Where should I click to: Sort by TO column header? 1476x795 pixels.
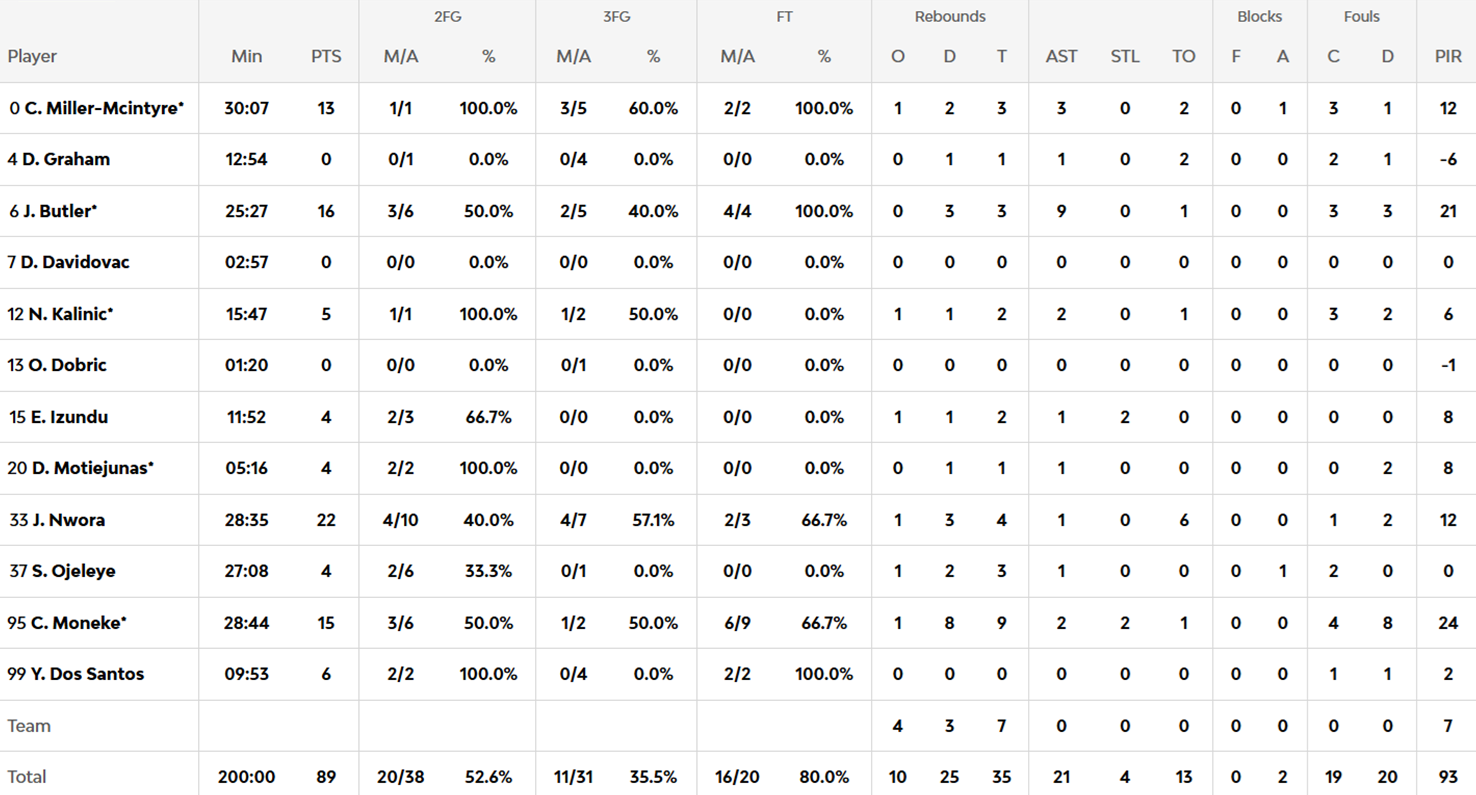(1183, 57)
